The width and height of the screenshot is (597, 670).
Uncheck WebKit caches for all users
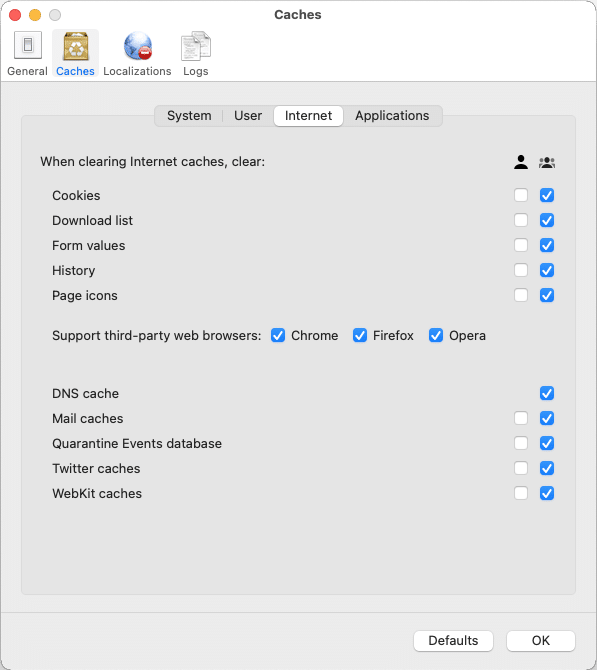point(547,494)
